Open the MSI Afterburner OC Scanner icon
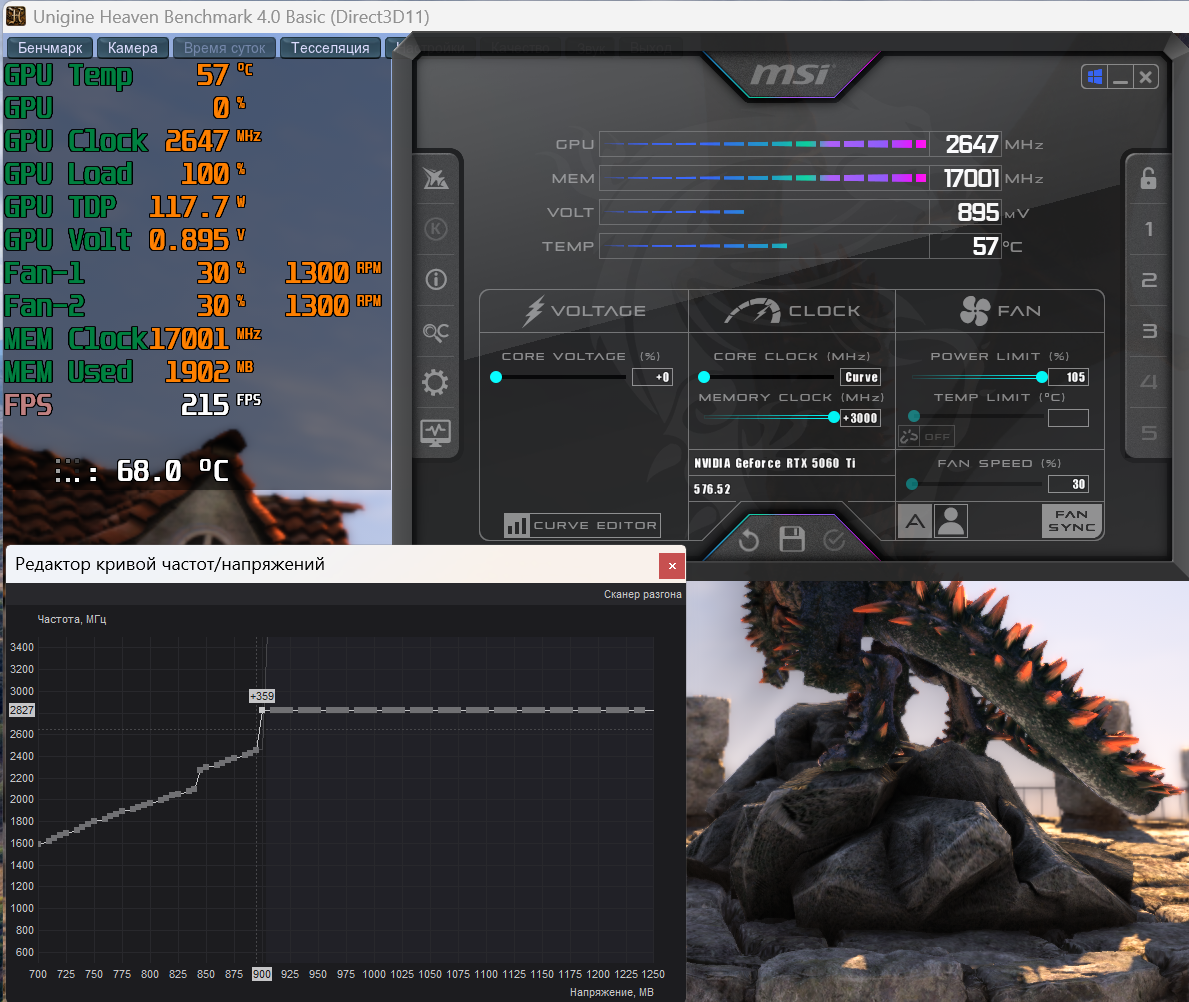 [x=436, y=331]
